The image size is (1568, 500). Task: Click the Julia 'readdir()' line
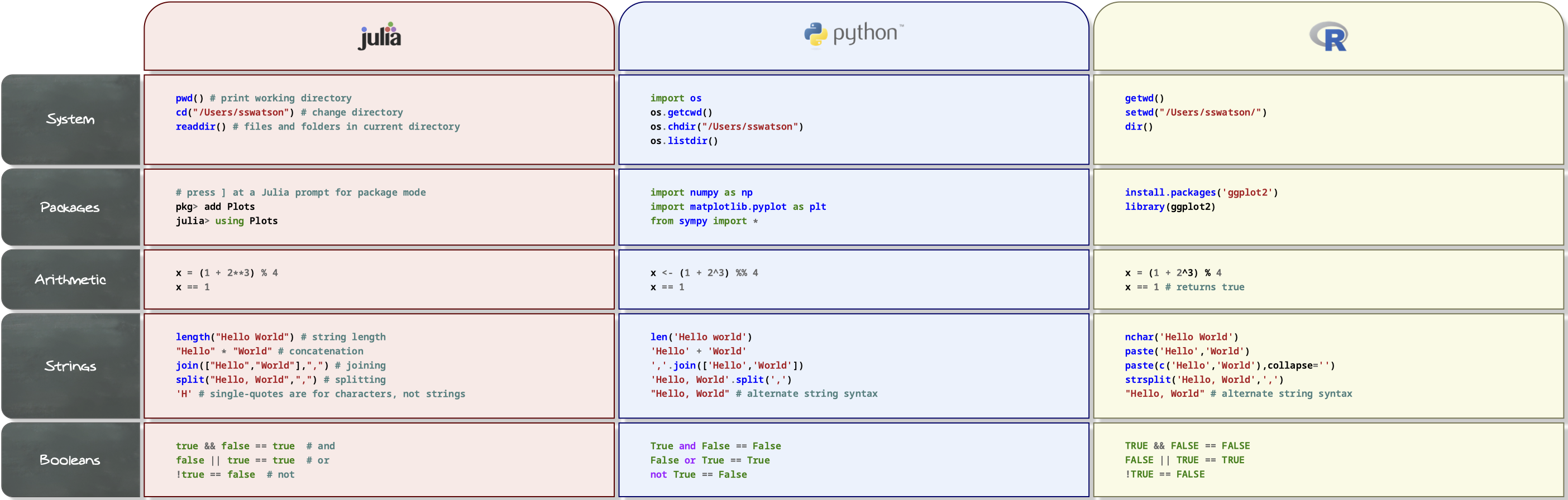(x=318, y=127)
